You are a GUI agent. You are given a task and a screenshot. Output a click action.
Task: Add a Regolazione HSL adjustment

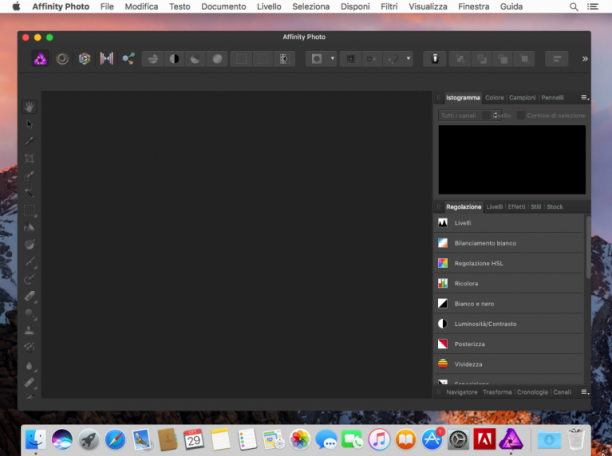(x=509, y=264)
